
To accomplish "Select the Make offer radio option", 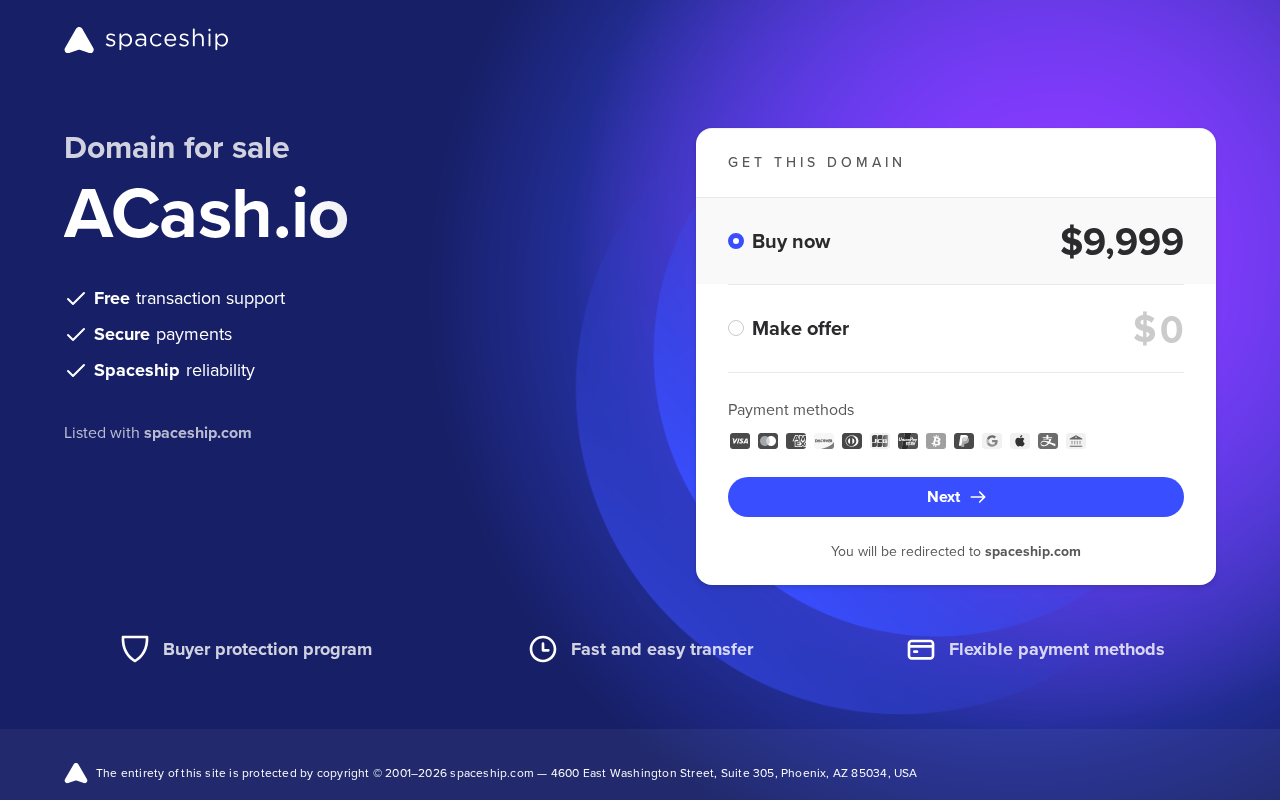I will click(x=736, y=328).
